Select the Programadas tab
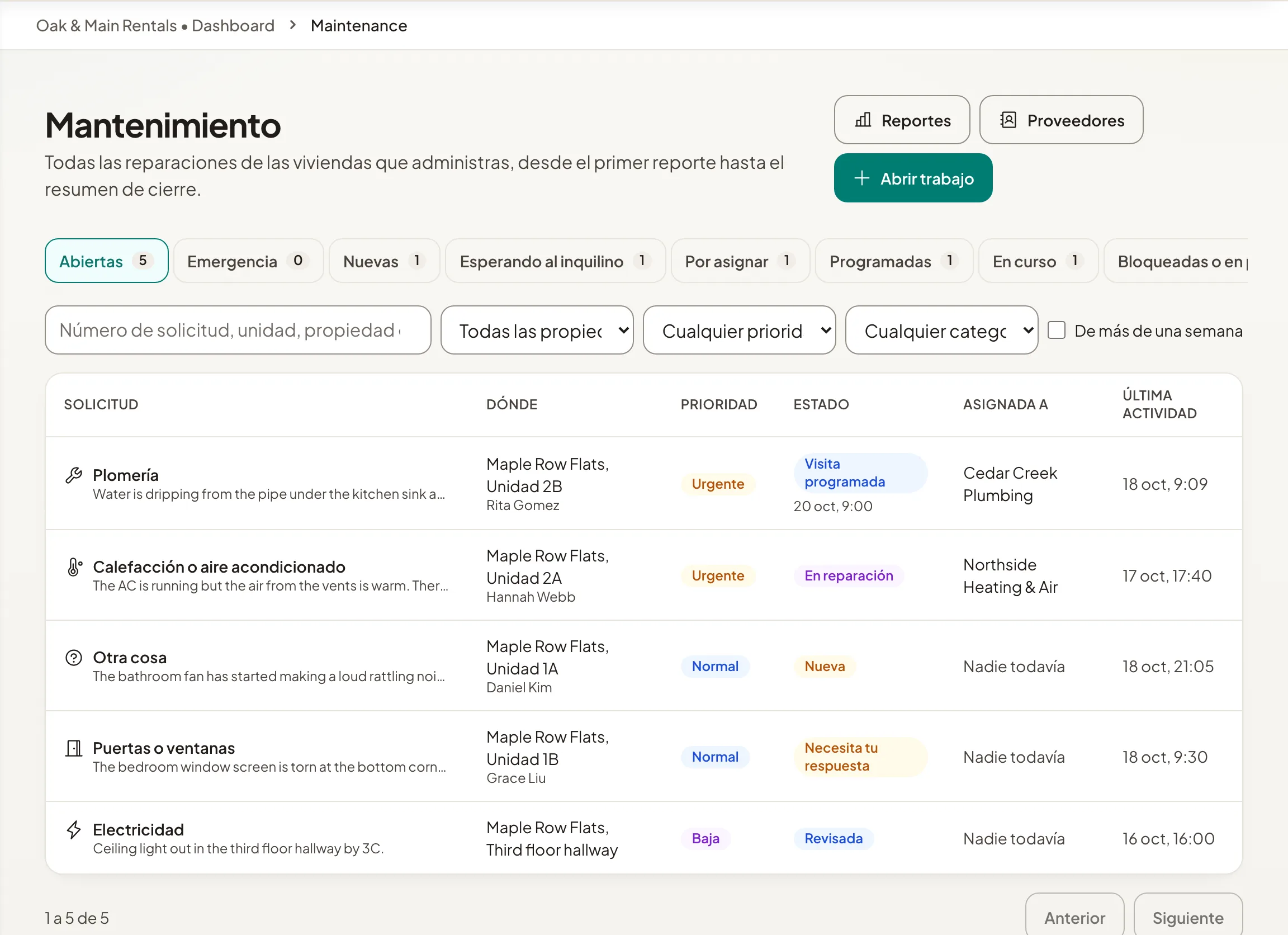Viewport: 1288px width, 935px height. click(894, 261)
